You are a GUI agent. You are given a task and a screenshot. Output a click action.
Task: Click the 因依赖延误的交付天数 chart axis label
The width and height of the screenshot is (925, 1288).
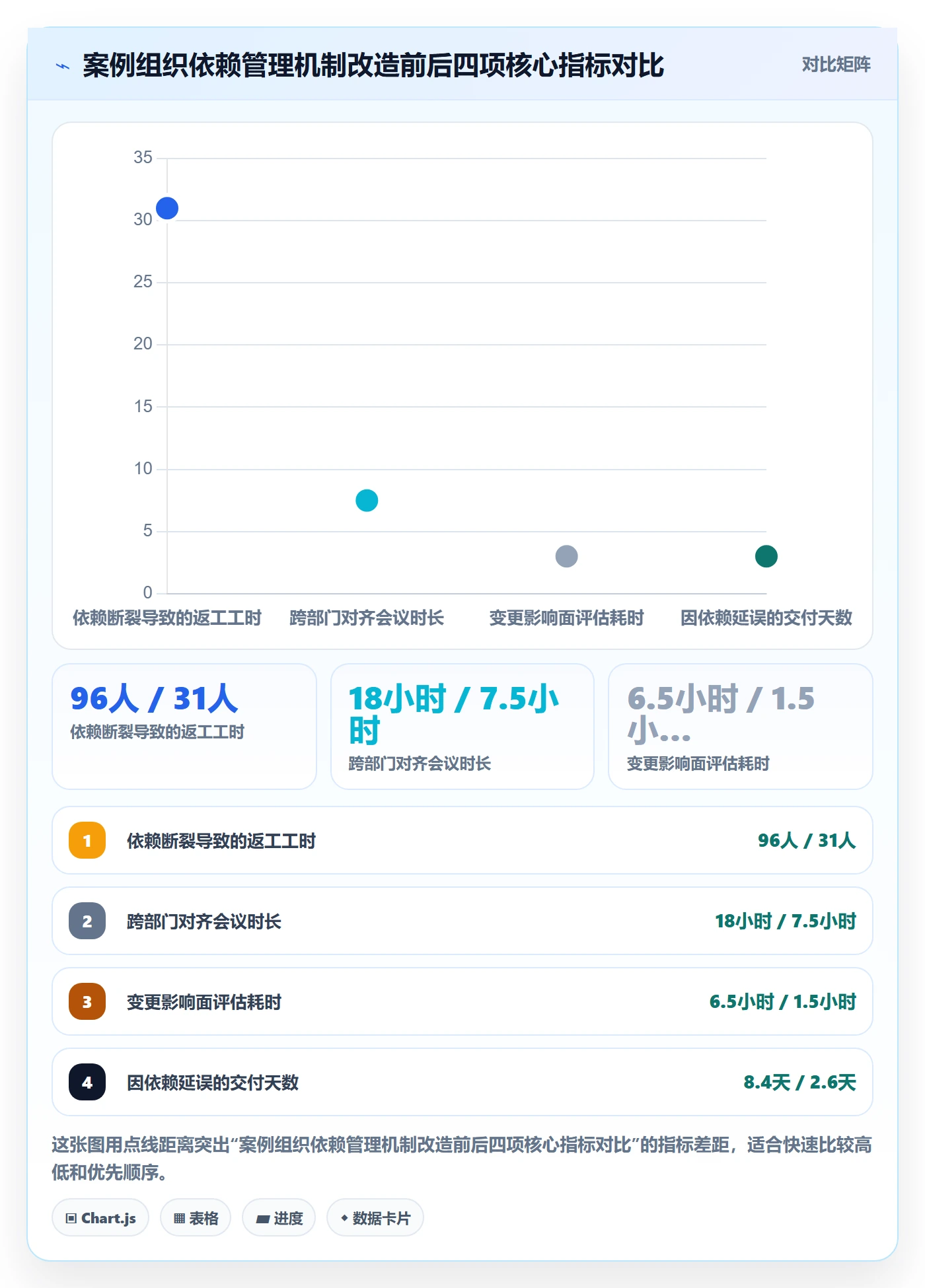pyautogui.click(x=766, y=618)
